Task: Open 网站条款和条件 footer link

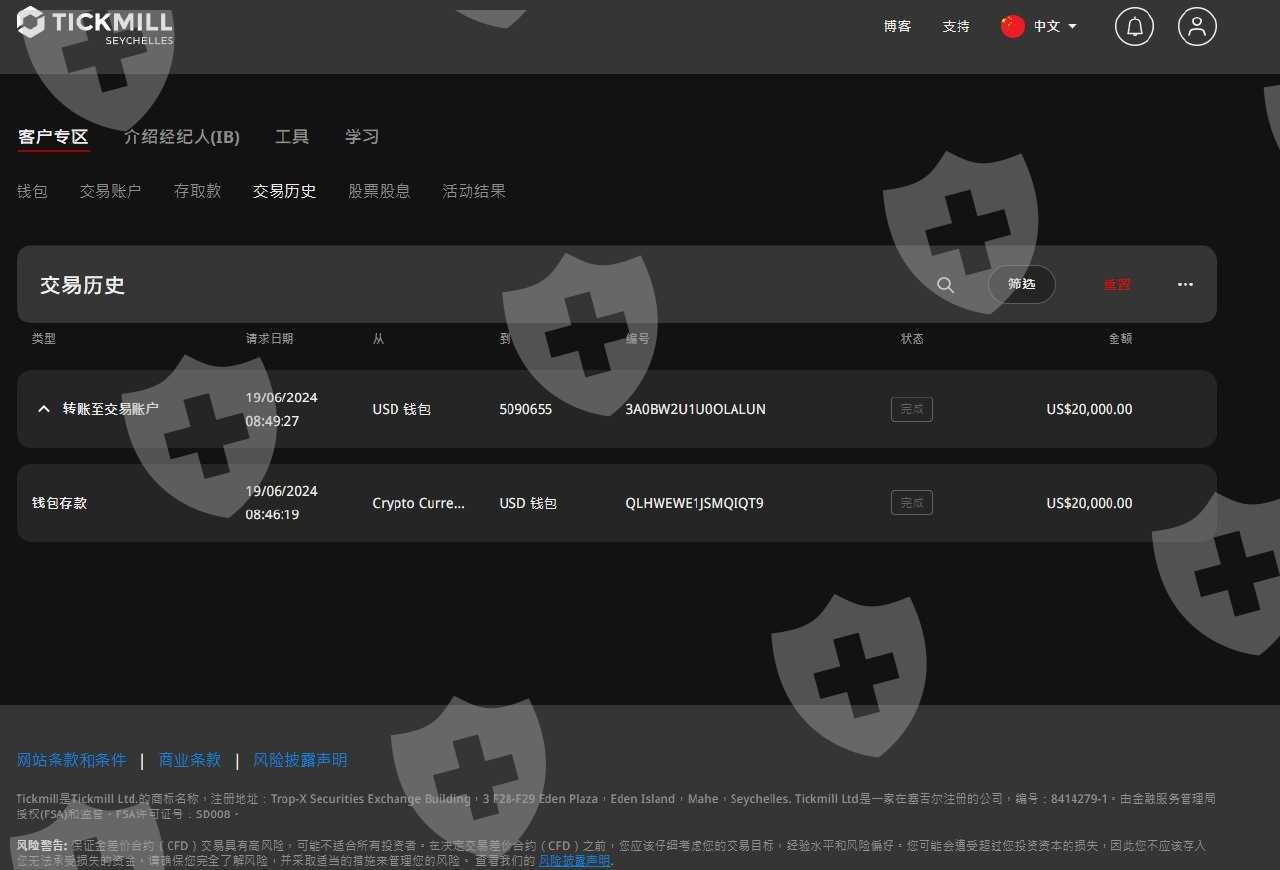Action: (72, 760)
